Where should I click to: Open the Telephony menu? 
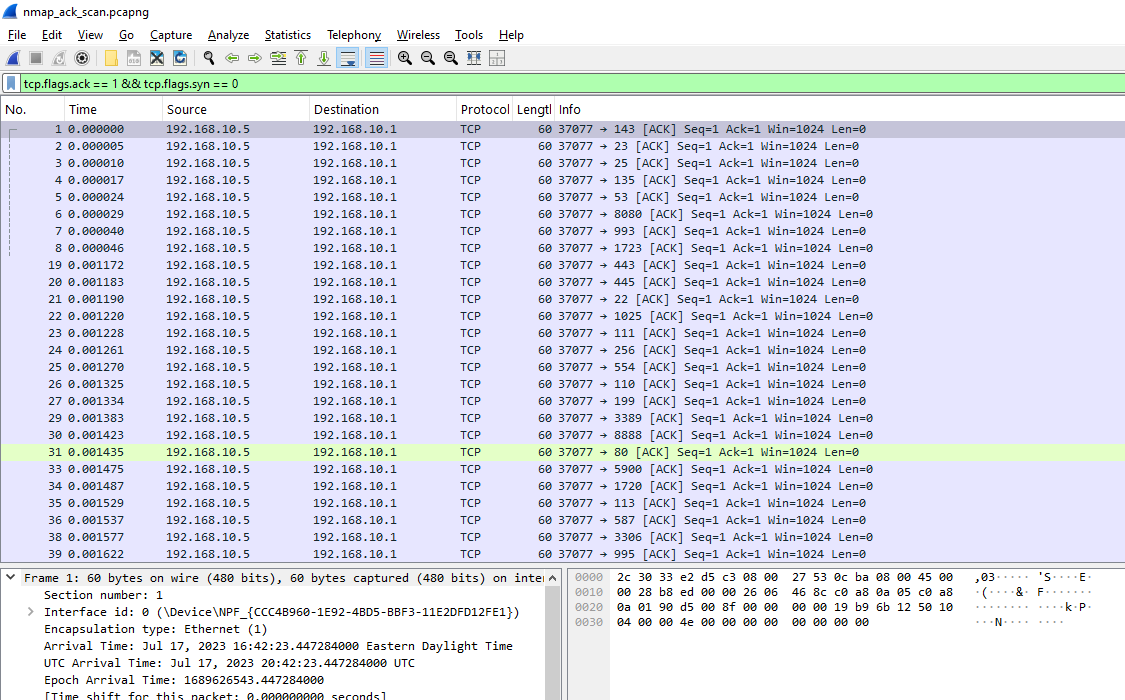353,34
